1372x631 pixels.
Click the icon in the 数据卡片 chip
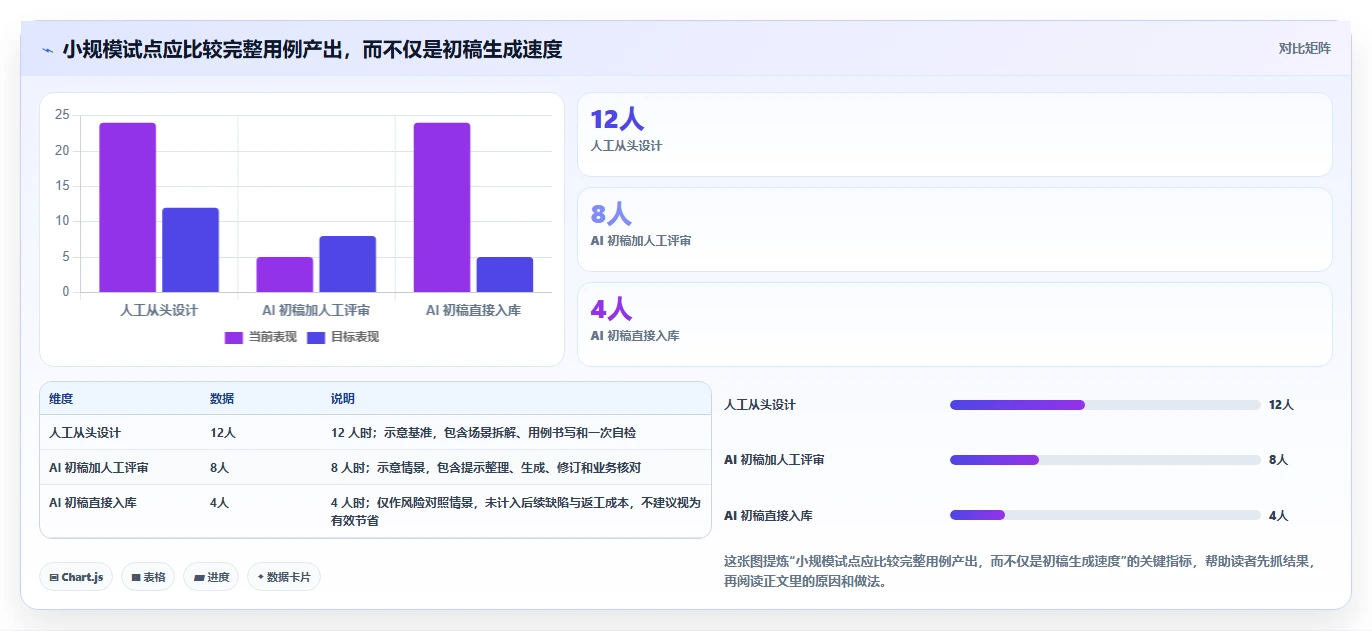pyautogui.click(x=260, y=577)
